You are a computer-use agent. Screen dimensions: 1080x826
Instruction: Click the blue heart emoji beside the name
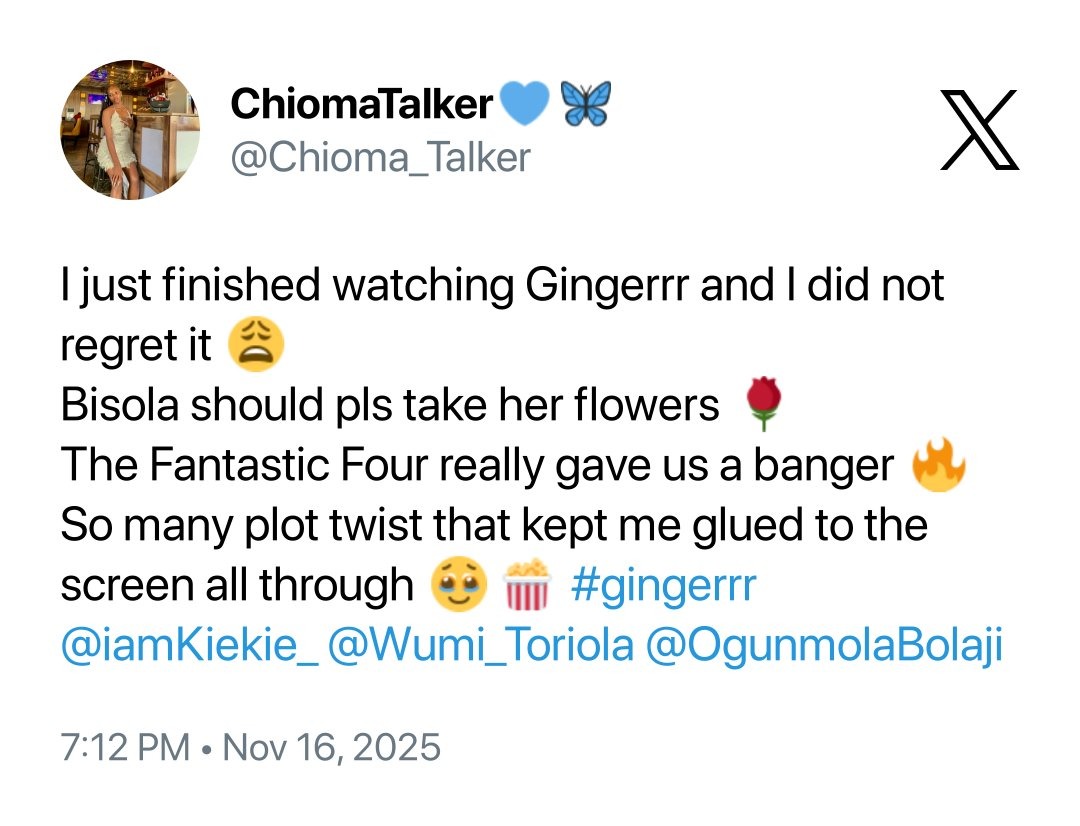[523, 104]
